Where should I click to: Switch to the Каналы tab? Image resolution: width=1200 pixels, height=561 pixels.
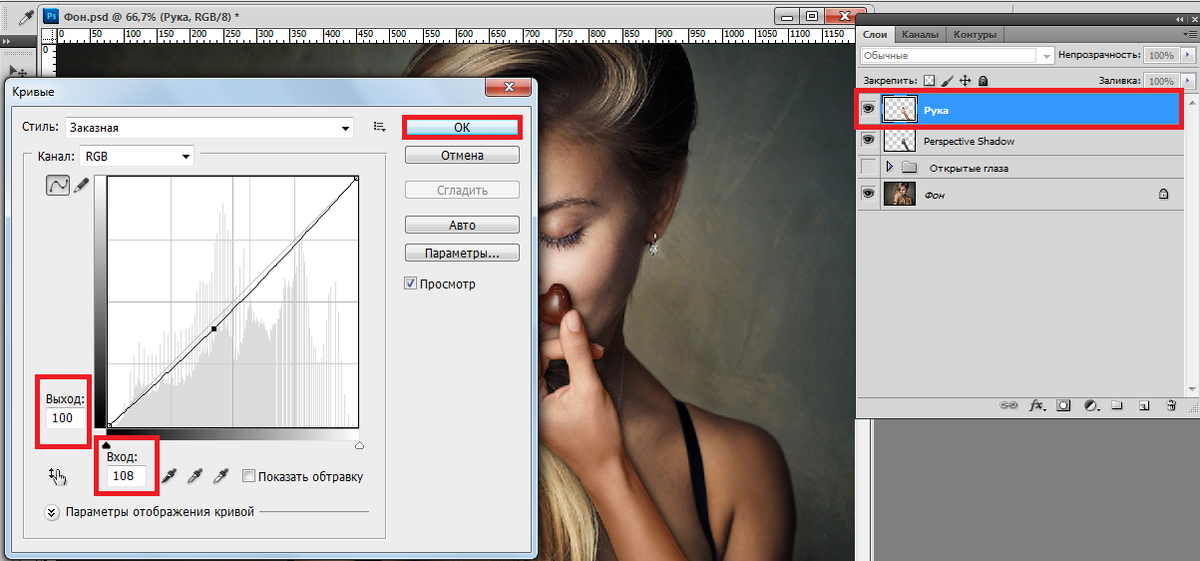pyautogui.click(x=919, y=35)
